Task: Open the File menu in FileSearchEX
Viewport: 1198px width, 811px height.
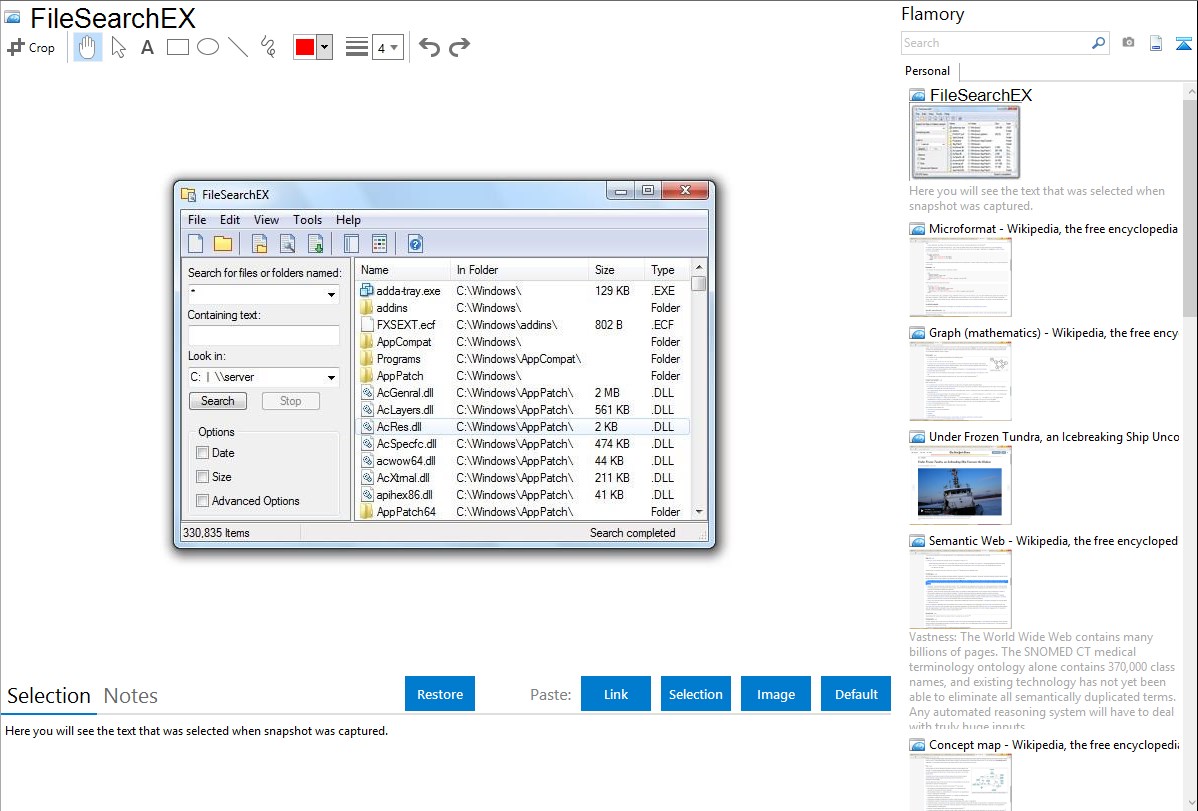Action: click(x=197, y=219)
